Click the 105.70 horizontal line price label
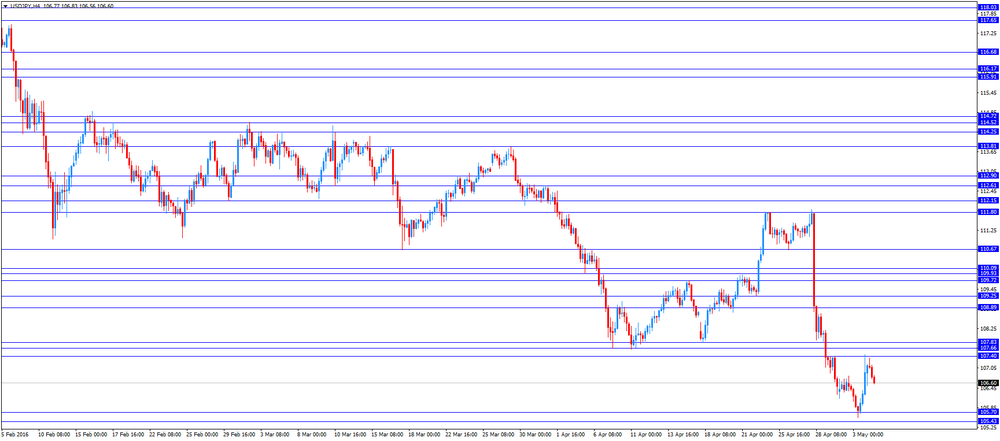Viewport: 1000px width, 441px height. point(988,412)
